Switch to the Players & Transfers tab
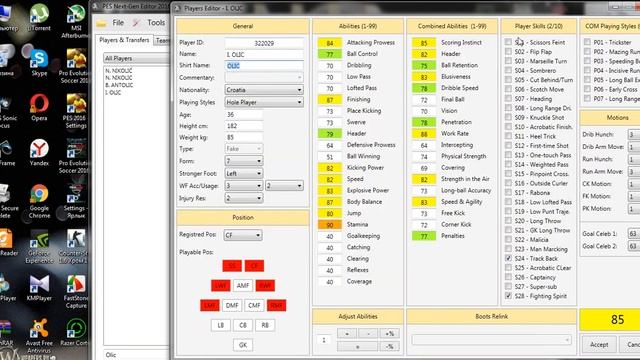This screenshot has height=360, width=640. click(x=124, y=40)
